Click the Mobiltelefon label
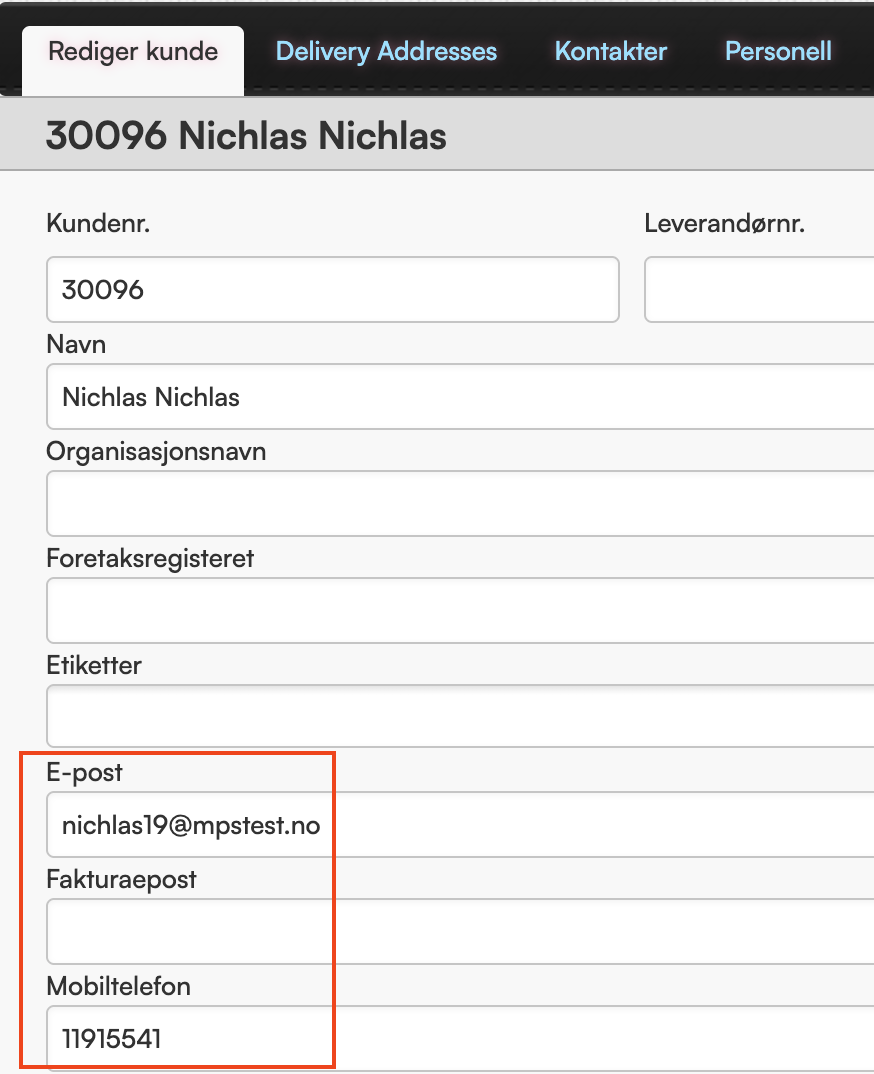 118,986
